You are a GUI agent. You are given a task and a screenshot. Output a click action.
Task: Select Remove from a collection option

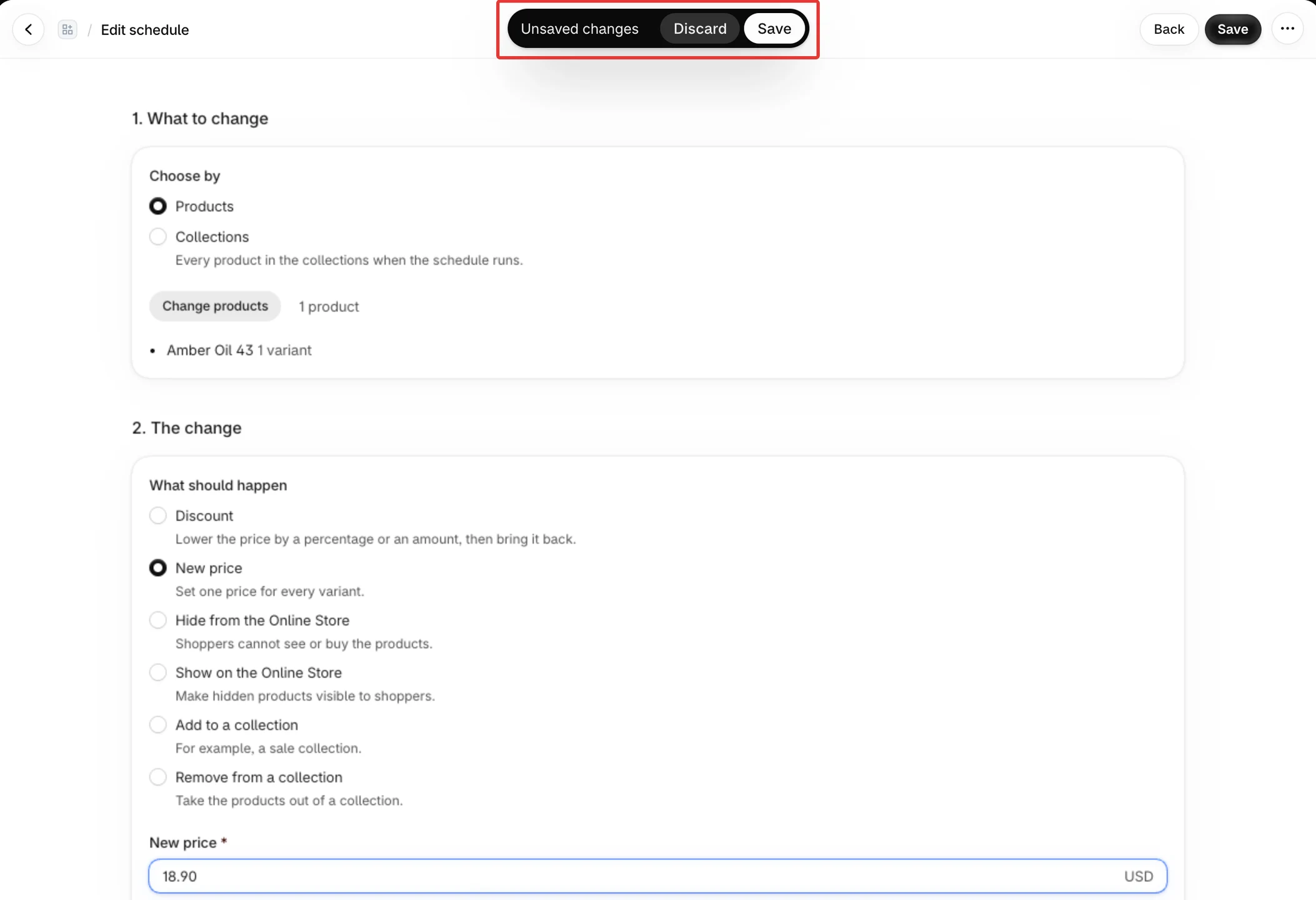[158, 777]
